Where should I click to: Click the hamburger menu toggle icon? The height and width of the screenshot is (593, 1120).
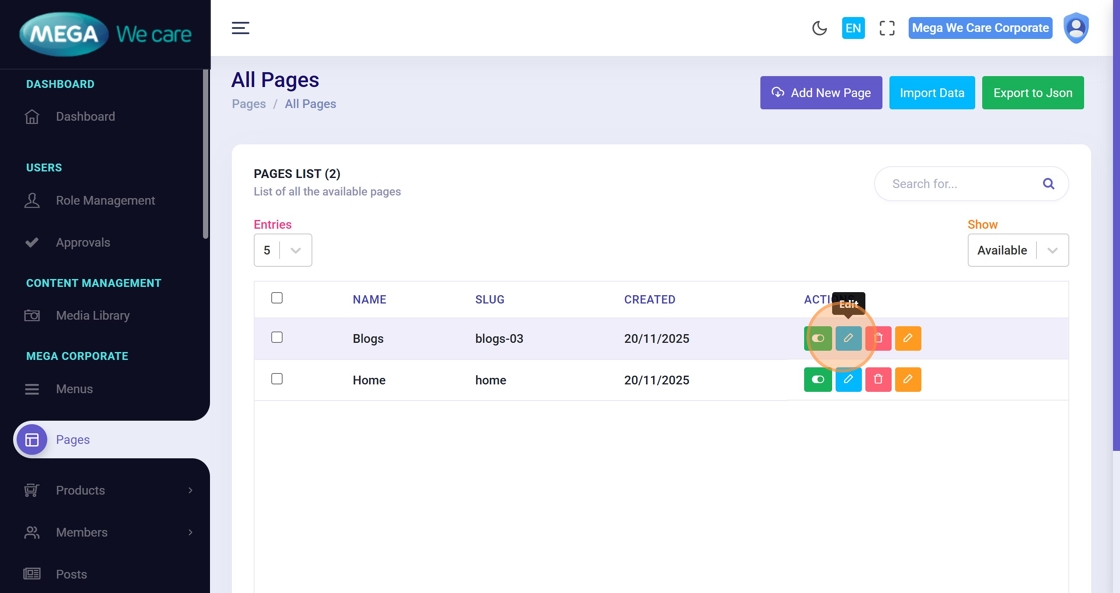click(x=240, y=28)
